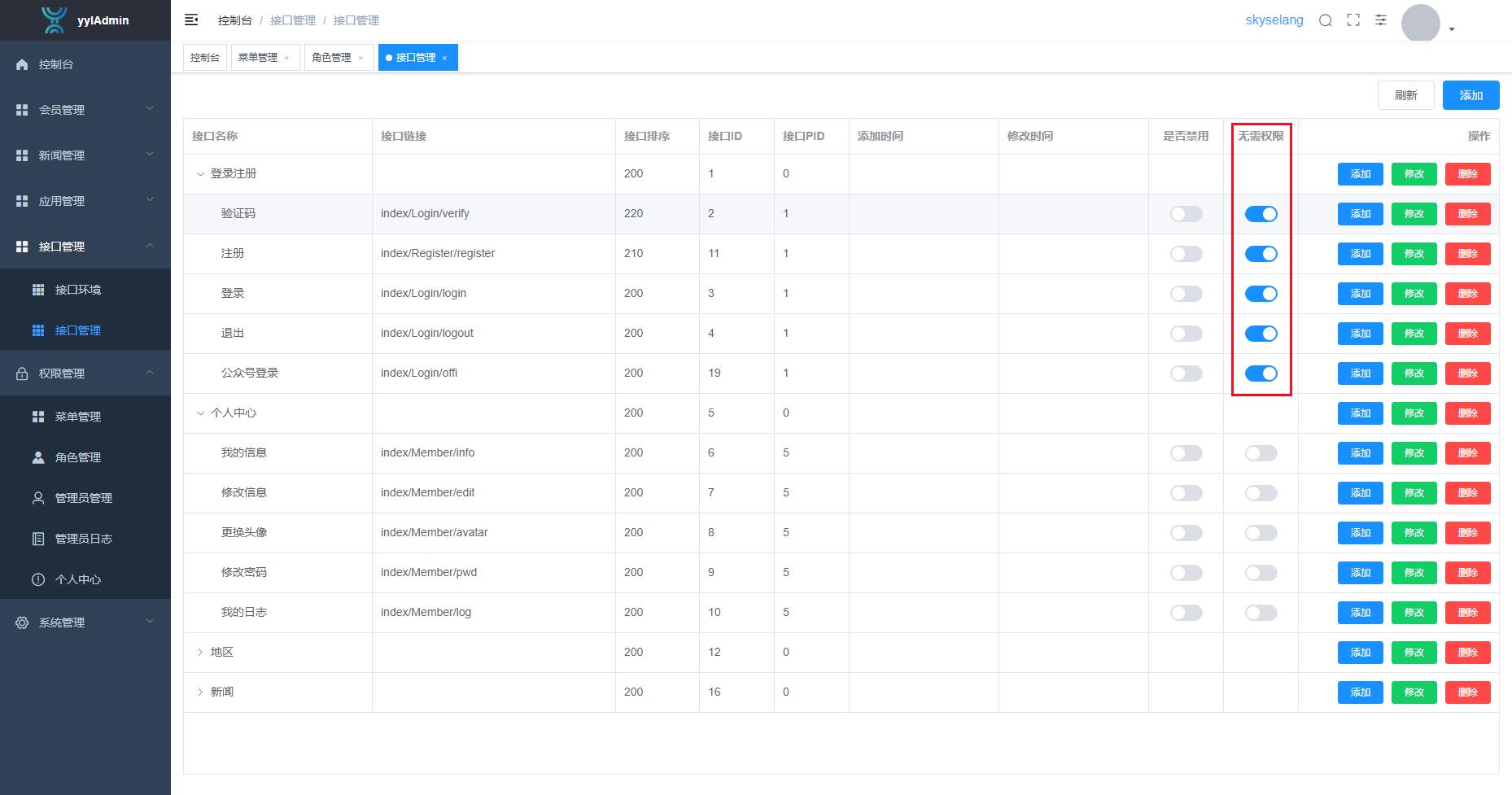The height and width of the screenshot is (795, 1512).
Task: Open layout settings sliders icon
Action: 1381,20
